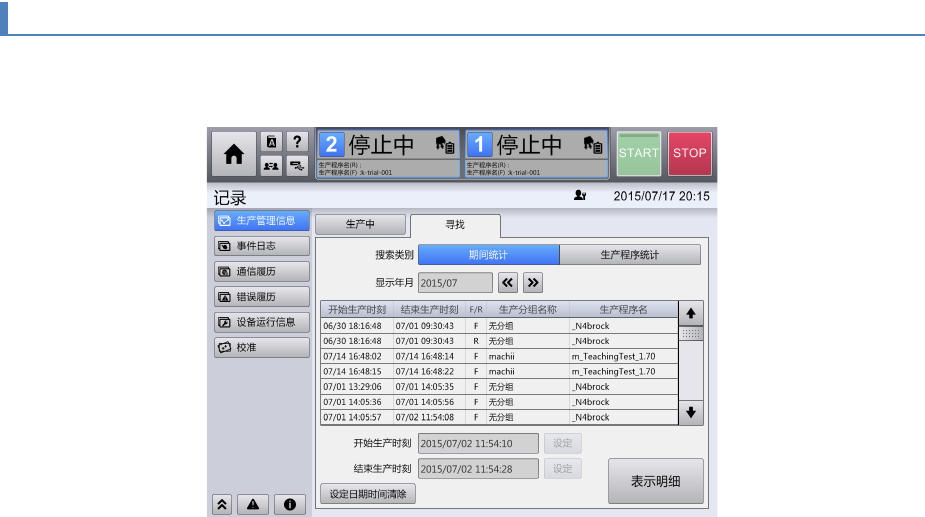
Task: Open 设备运行信息 in the sidebar
Action: pyautogui.click(x=262, y=322)
